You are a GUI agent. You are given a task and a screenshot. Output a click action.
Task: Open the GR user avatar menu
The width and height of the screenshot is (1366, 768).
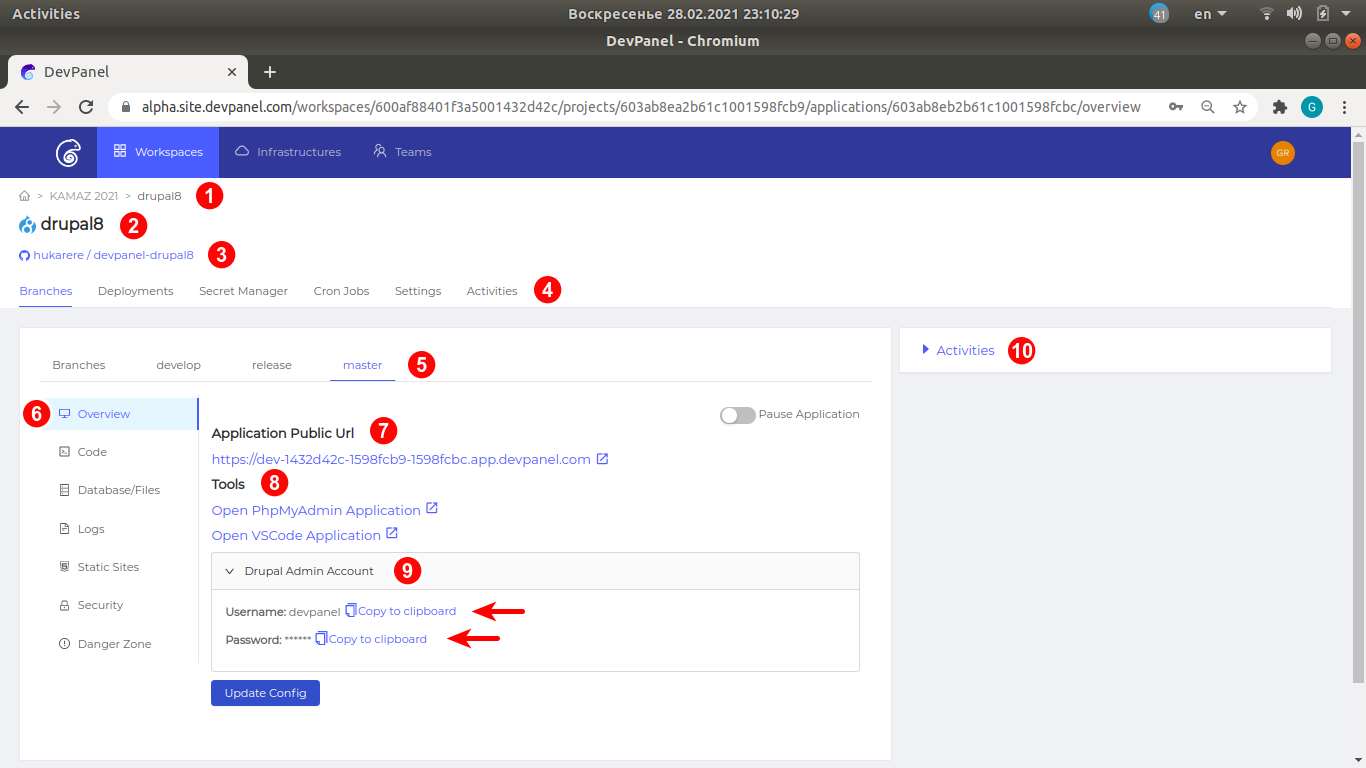coord(1283,152)
